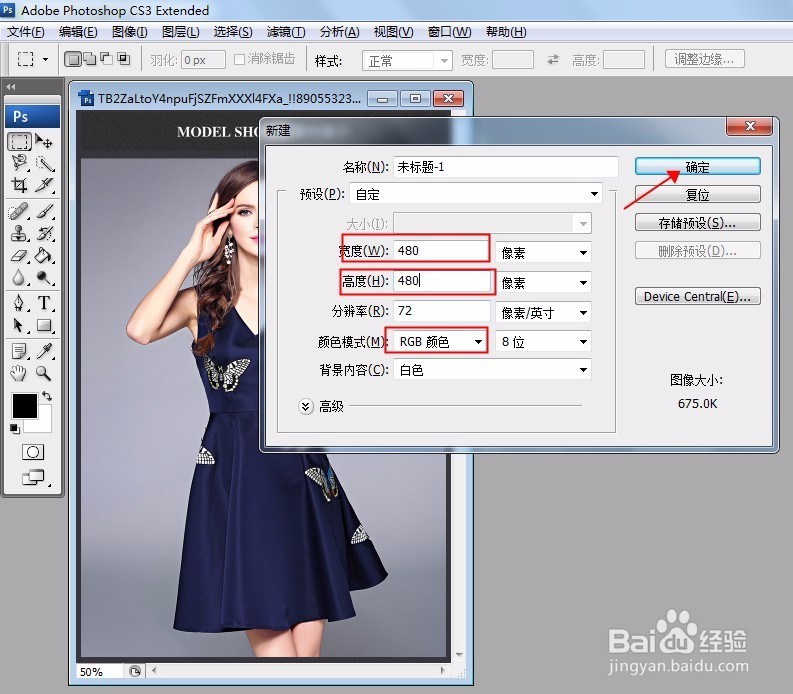Choose Intersect with Selection mode
The height and width of the screenshot is (694, 793).
(123, 59)
